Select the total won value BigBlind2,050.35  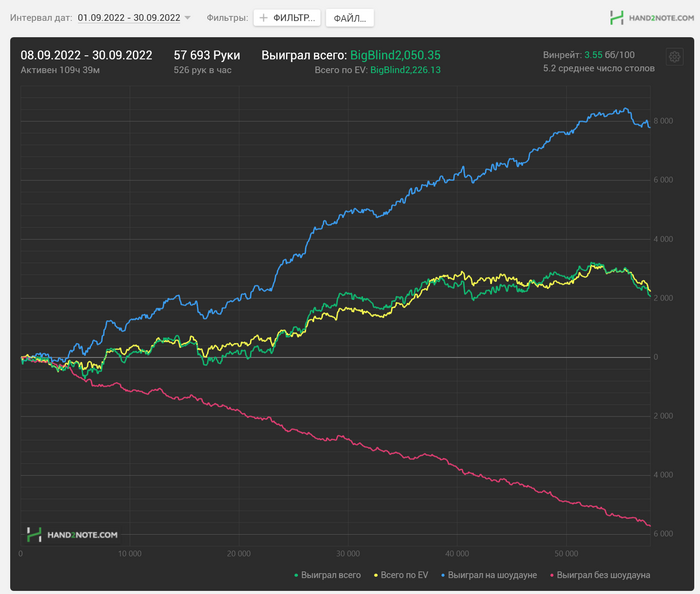(395, 55)
